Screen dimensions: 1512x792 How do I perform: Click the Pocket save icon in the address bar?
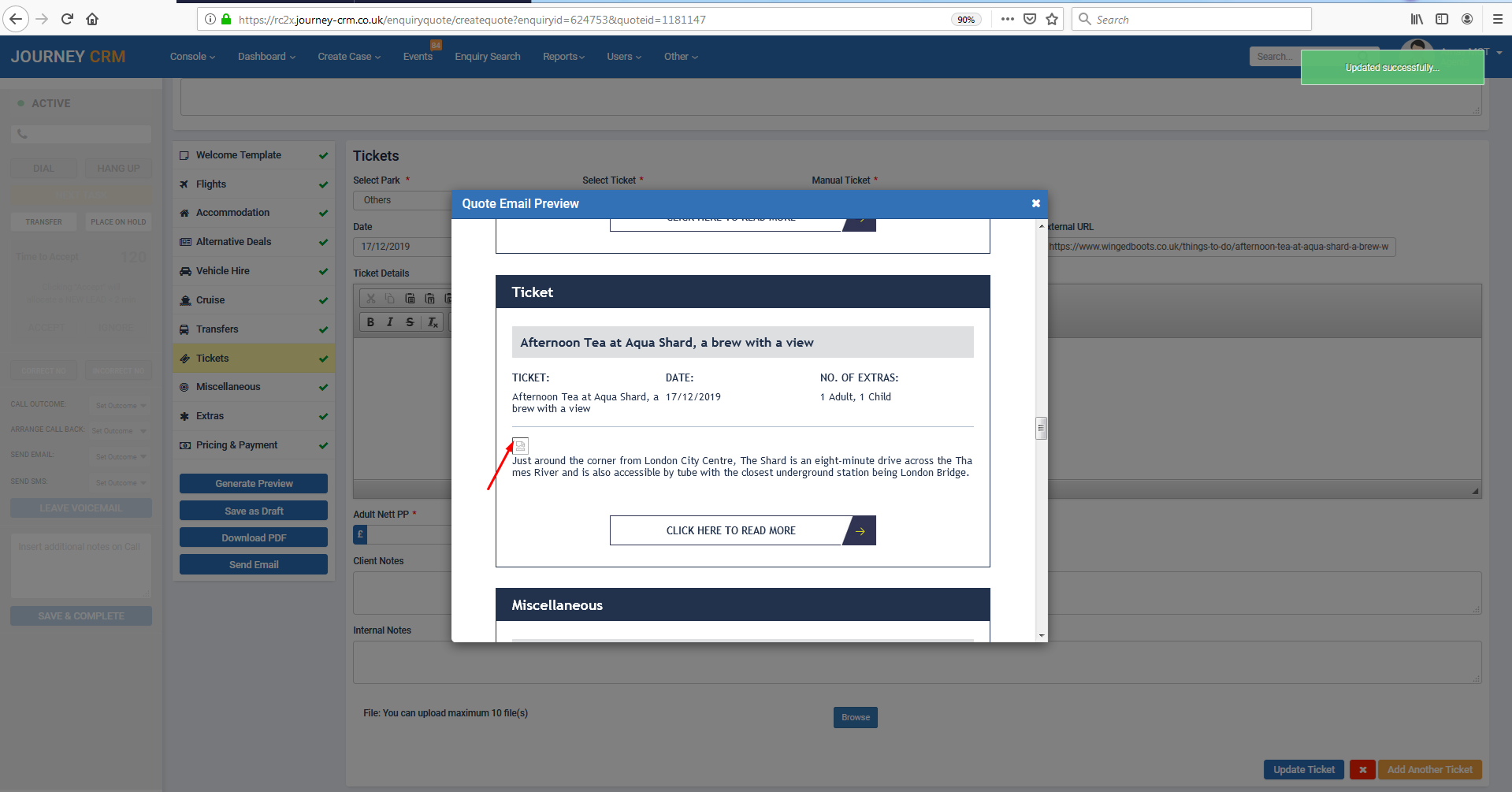coord(1030,19)
